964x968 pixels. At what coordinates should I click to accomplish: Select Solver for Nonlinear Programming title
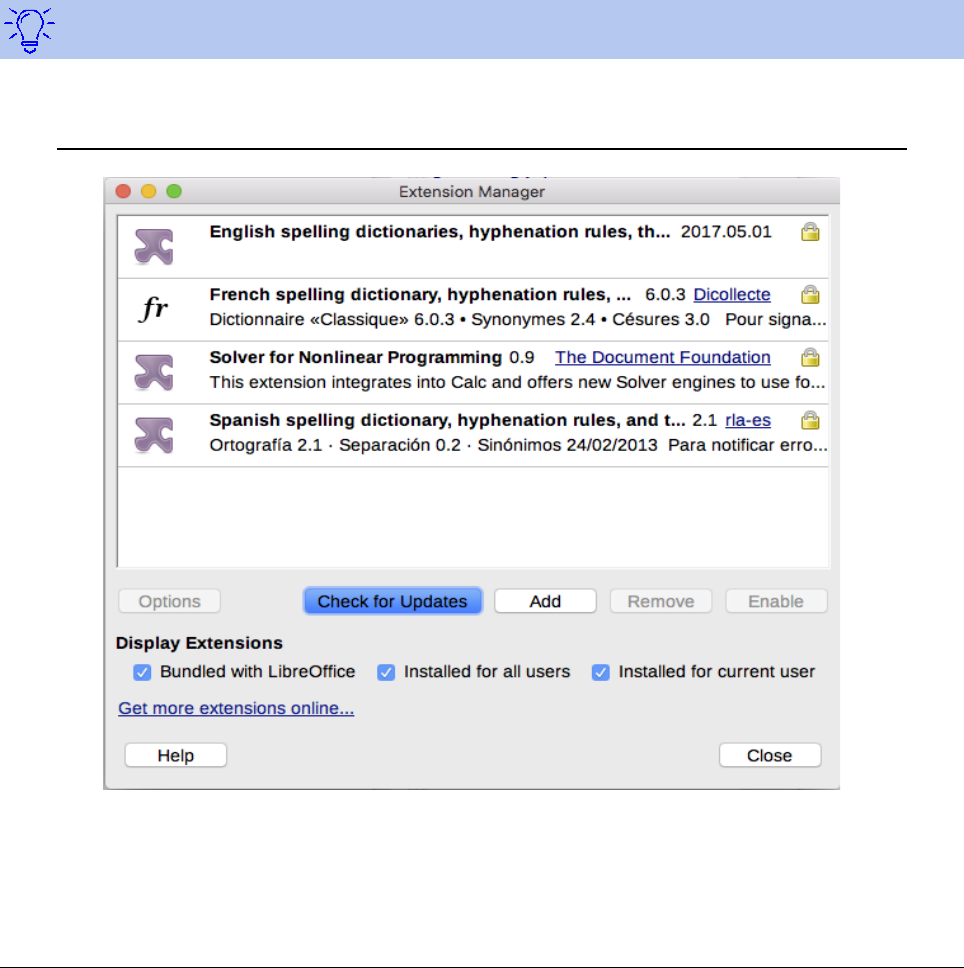tap(355, 357)
